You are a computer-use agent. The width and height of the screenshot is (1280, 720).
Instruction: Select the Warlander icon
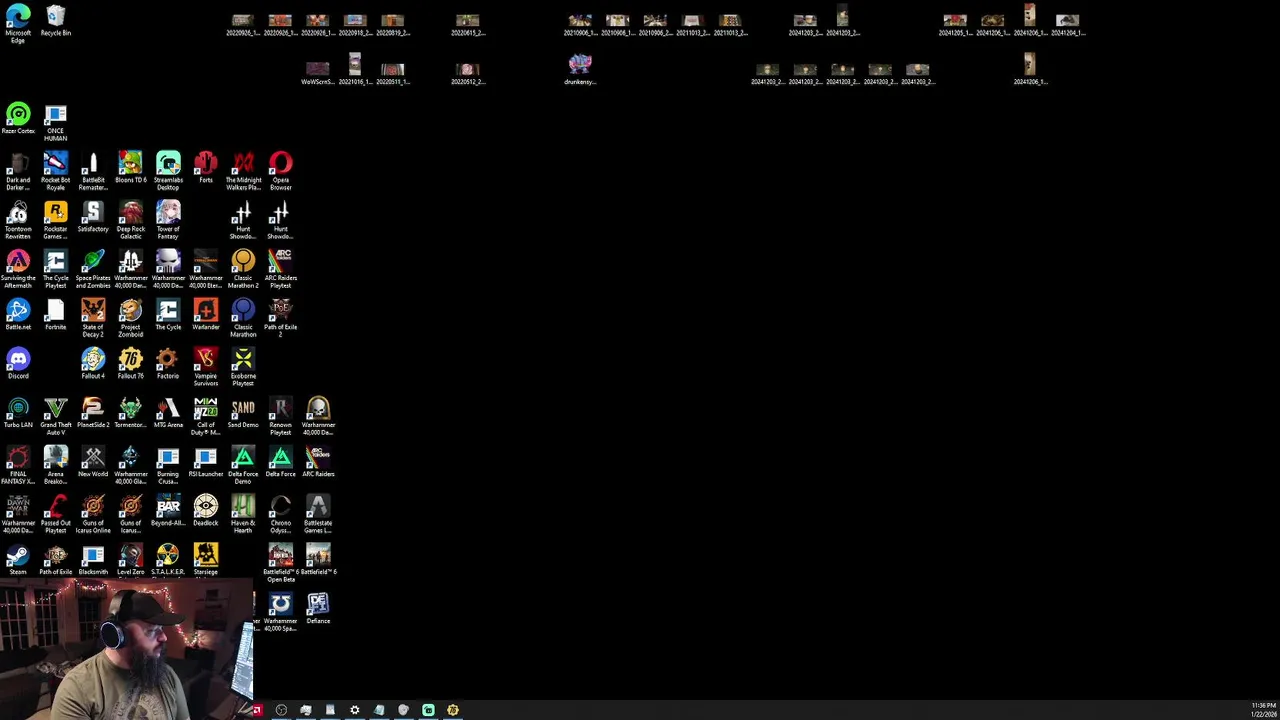(206, 314)
